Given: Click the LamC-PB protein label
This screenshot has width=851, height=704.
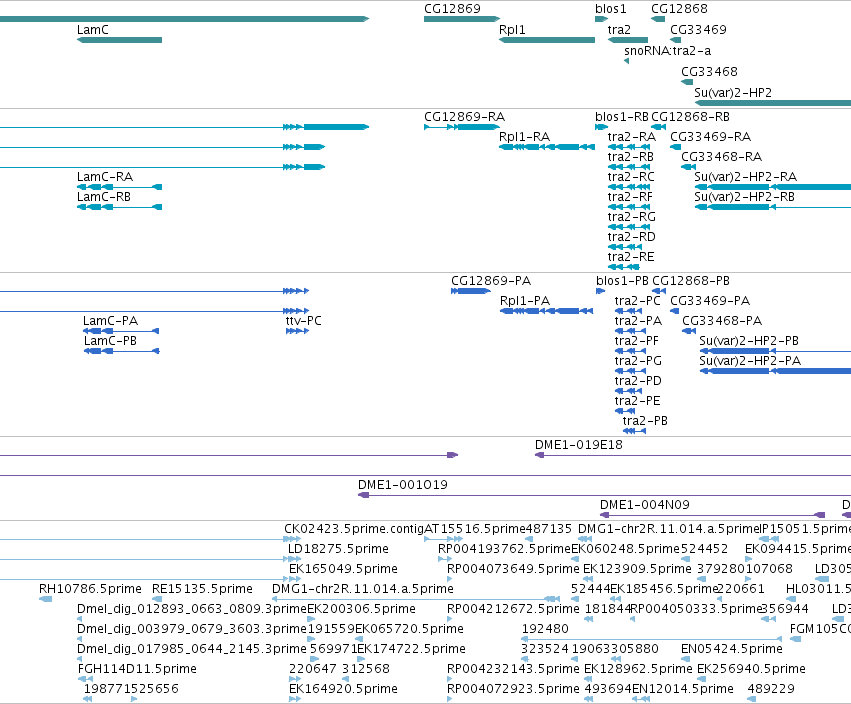Looking at the screenshot, I should coord(110,341).
